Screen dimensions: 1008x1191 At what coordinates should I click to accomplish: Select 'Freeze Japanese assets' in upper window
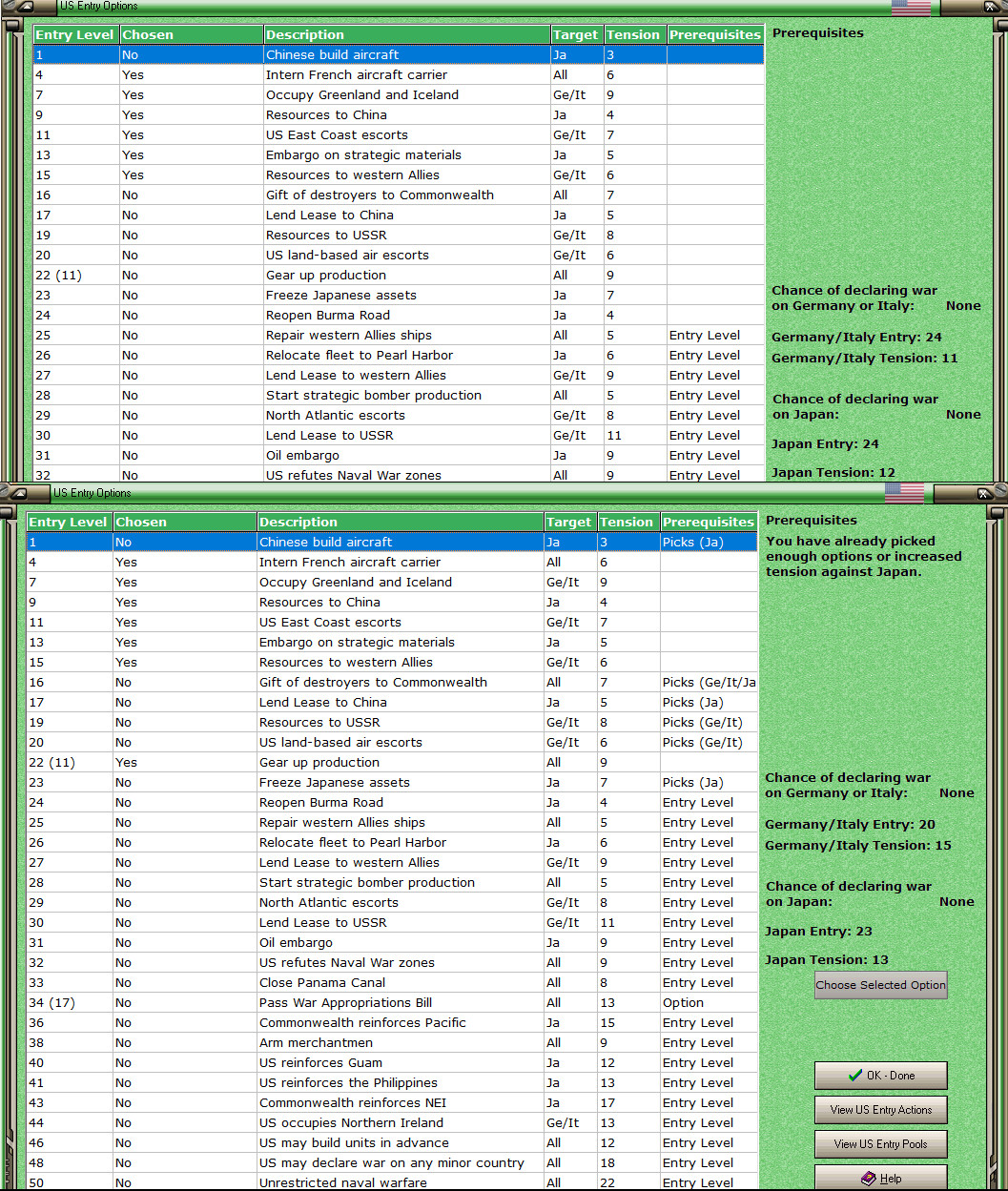(x=399, y=295)
